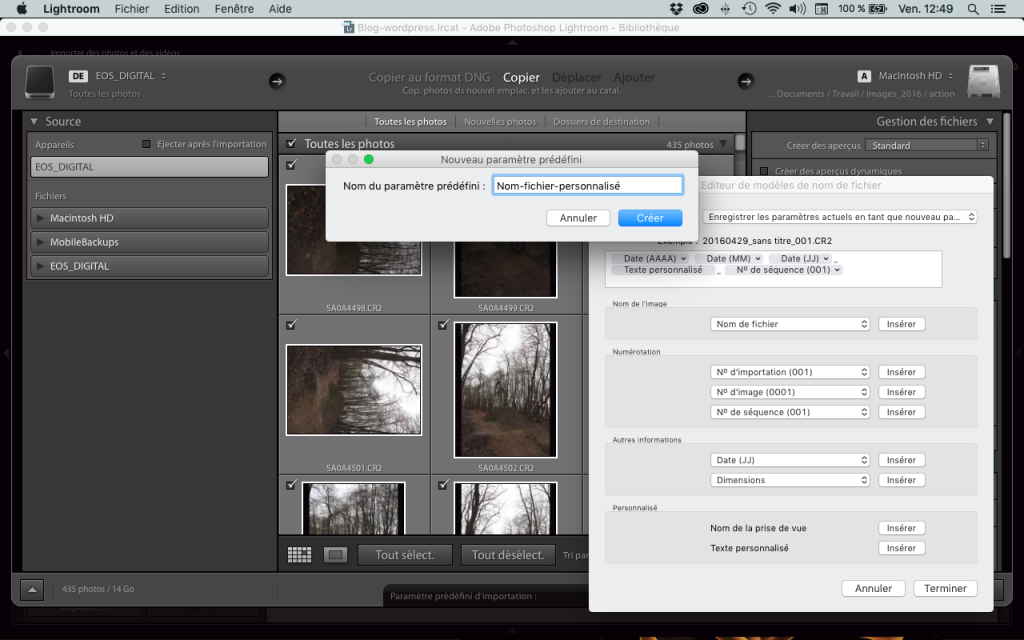The width and height of the screenshot is (1024, 640).
Task: Open the Apple menu
Action: pos(22,8)
